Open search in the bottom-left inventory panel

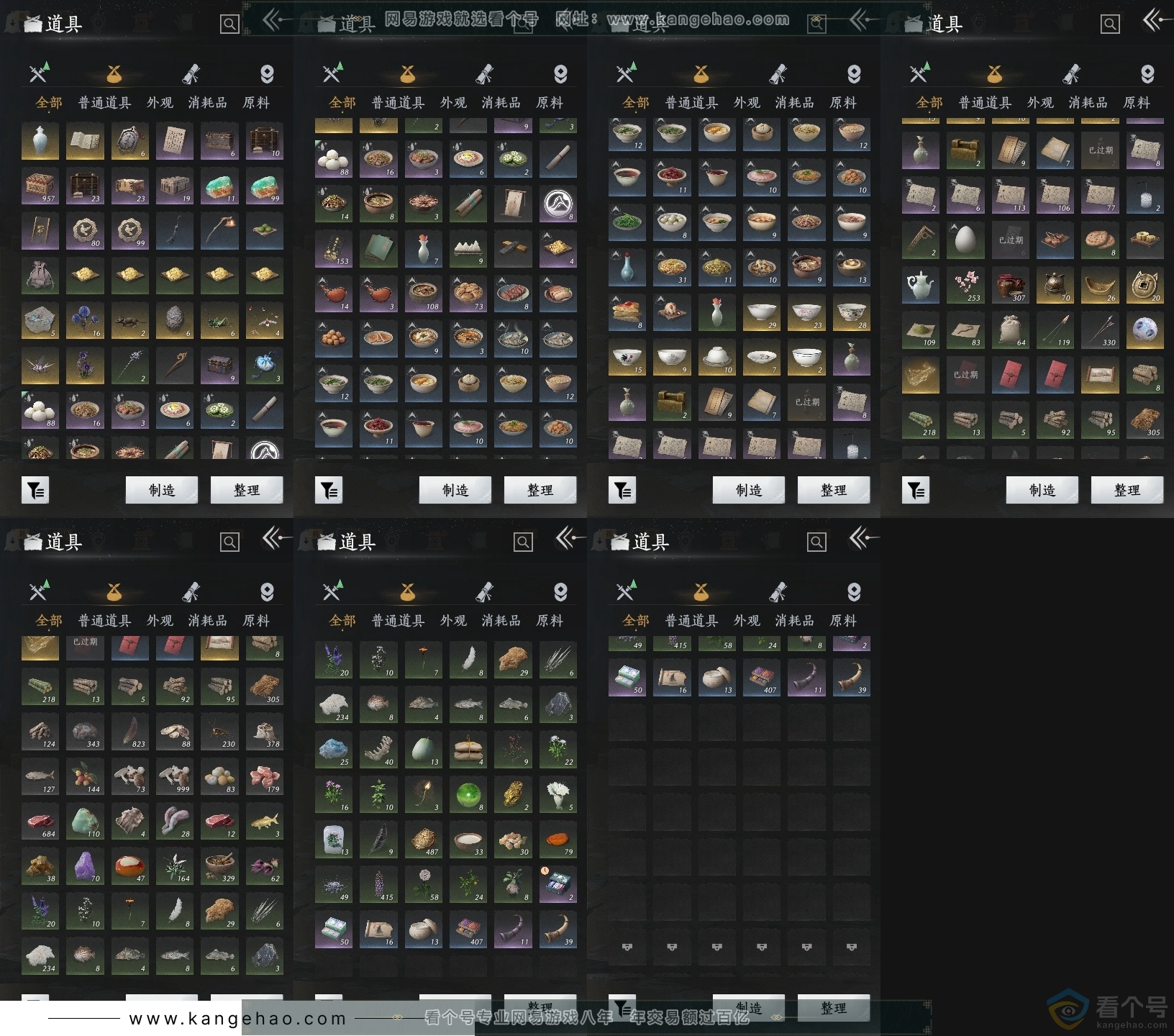click(229, 542)
